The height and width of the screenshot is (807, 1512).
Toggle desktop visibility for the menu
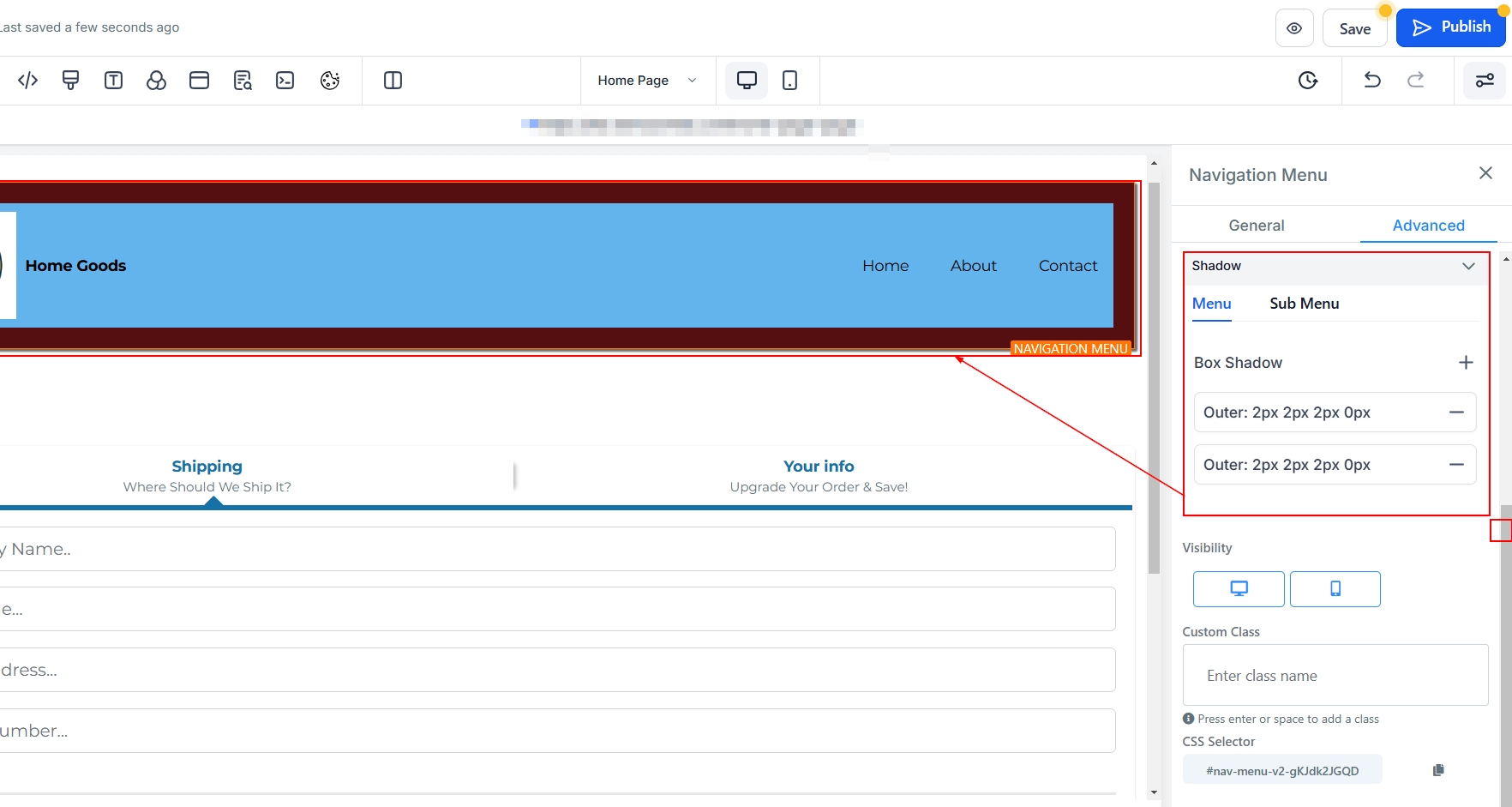[1239, 589]
